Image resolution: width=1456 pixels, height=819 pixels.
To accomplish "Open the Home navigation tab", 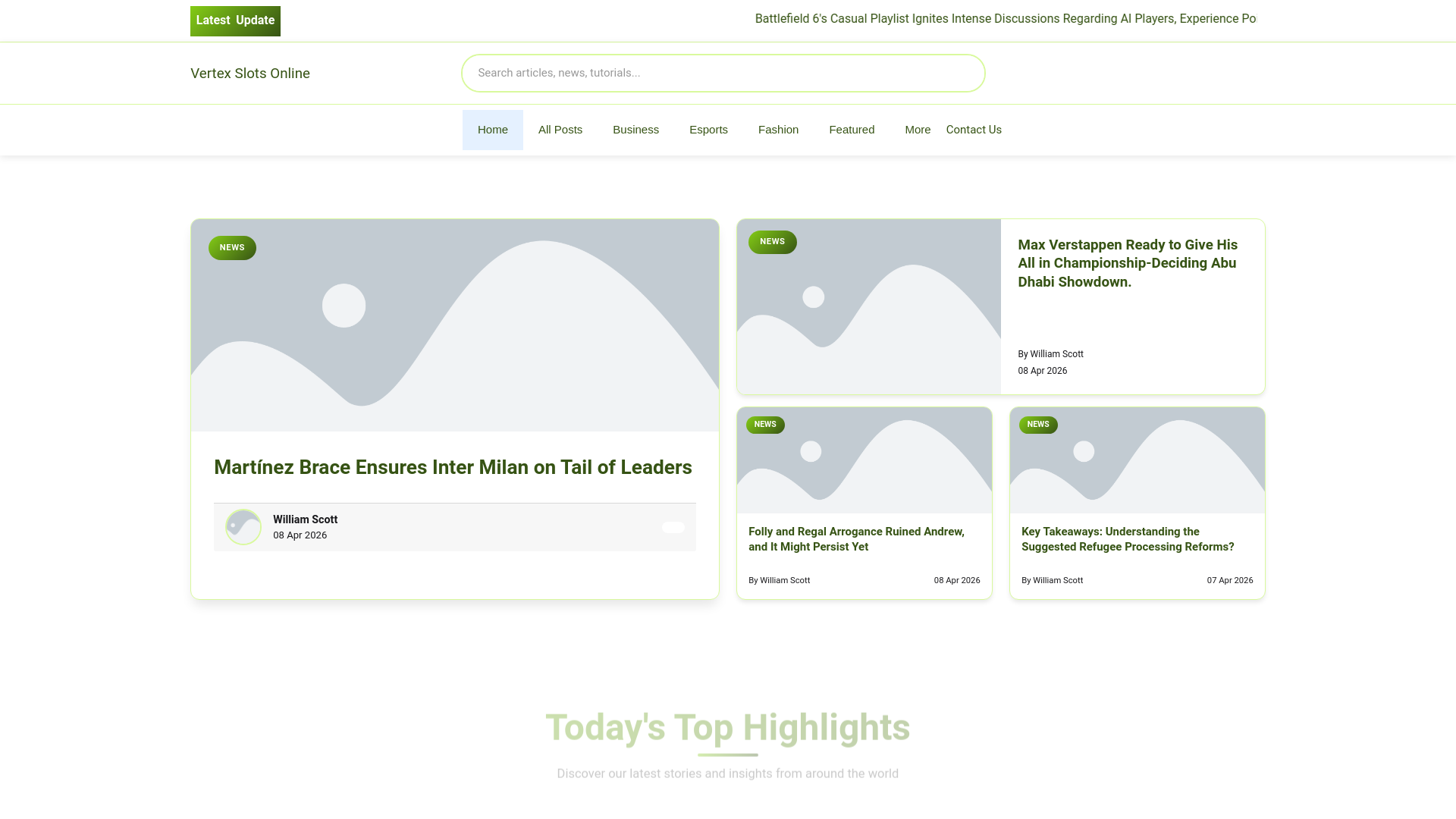I will pos(492,130).
